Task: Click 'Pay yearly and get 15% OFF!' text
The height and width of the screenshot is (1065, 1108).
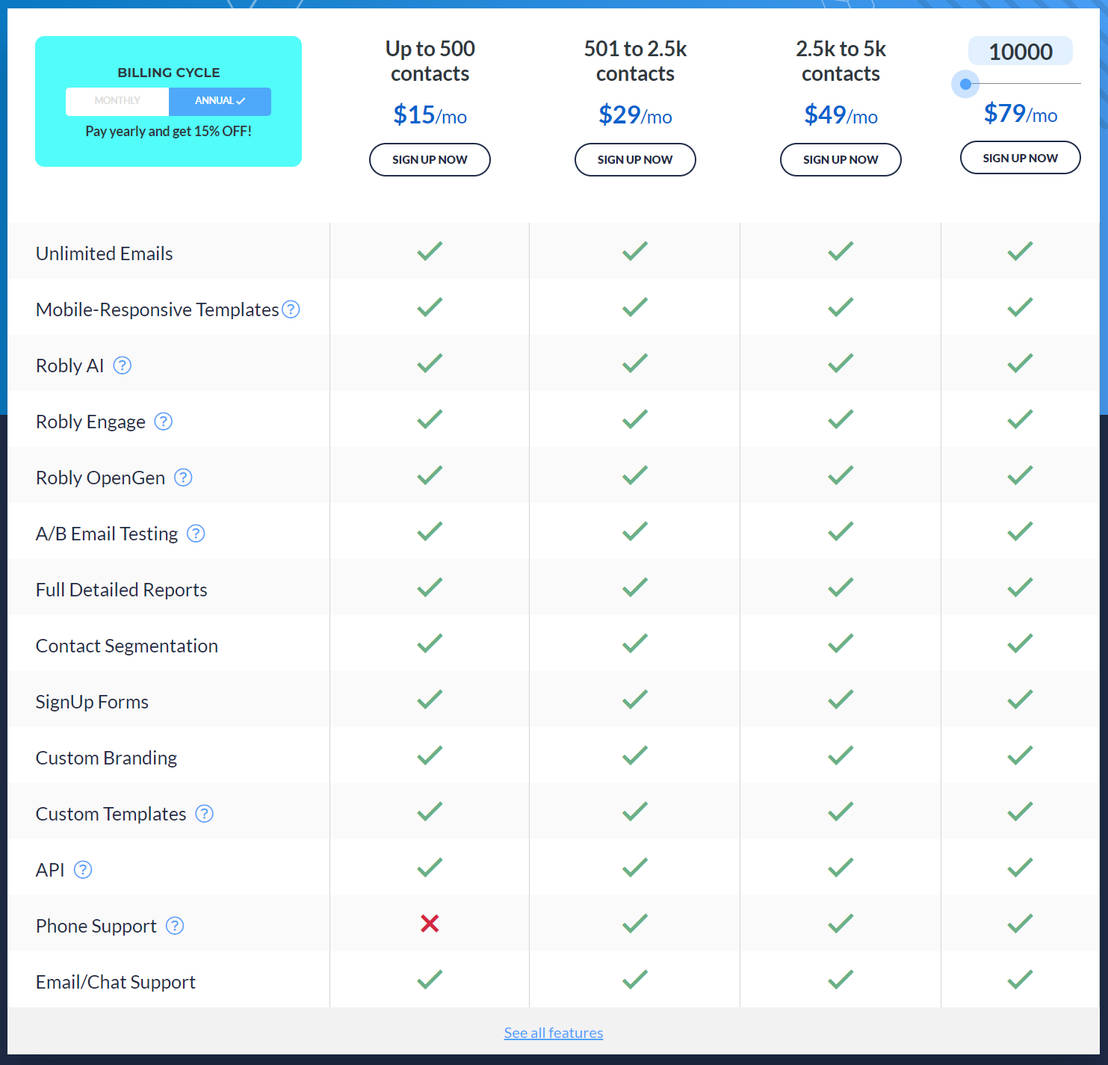Action: pyautogui.click(x=168, y=131)
